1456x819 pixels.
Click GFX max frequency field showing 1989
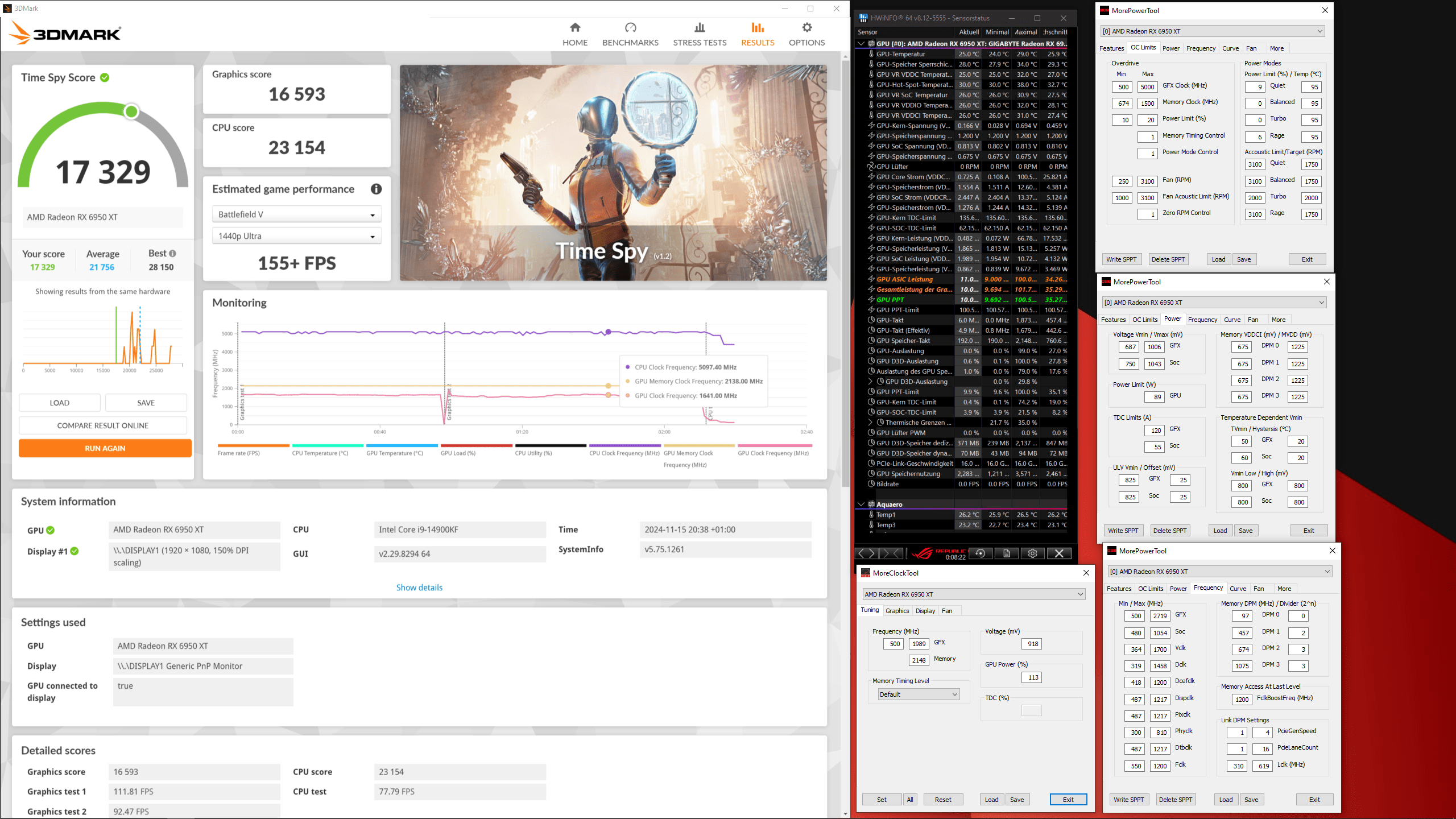click(919, 644)
